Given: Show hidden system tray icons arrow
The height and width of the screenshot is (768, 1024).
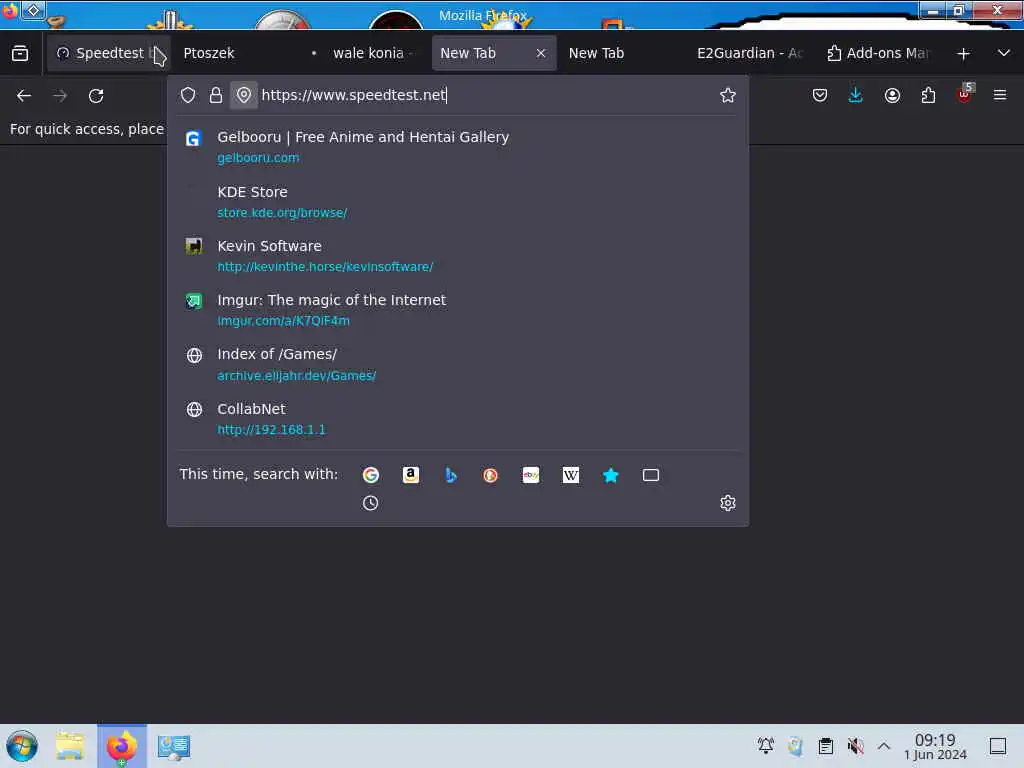Looking at the screenshot, I should point(884,746).
